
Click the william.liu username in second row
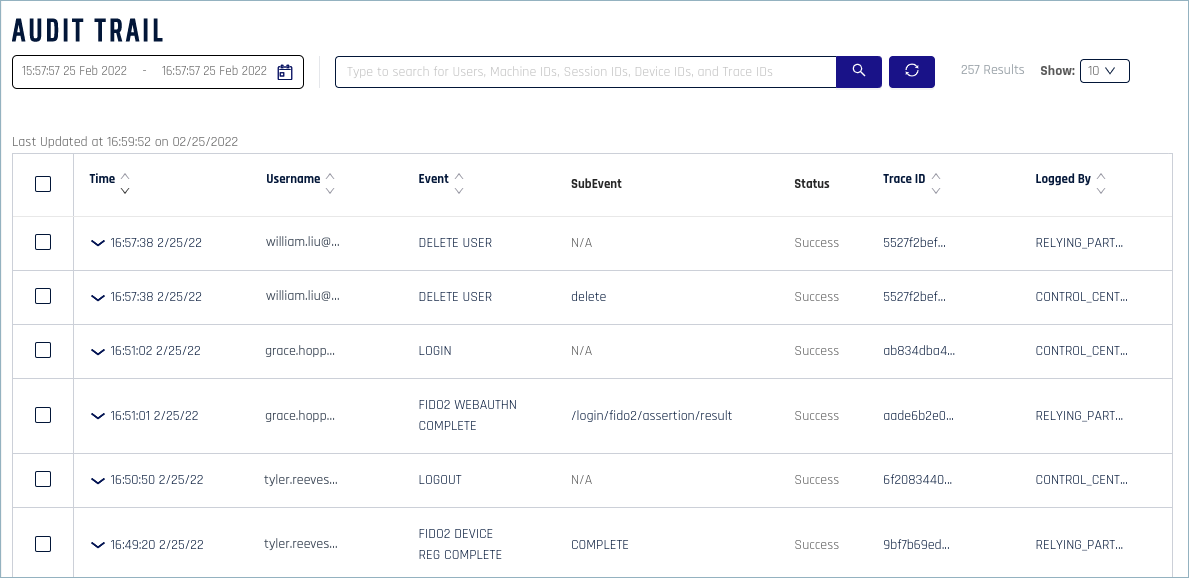(x=303, y=297)
